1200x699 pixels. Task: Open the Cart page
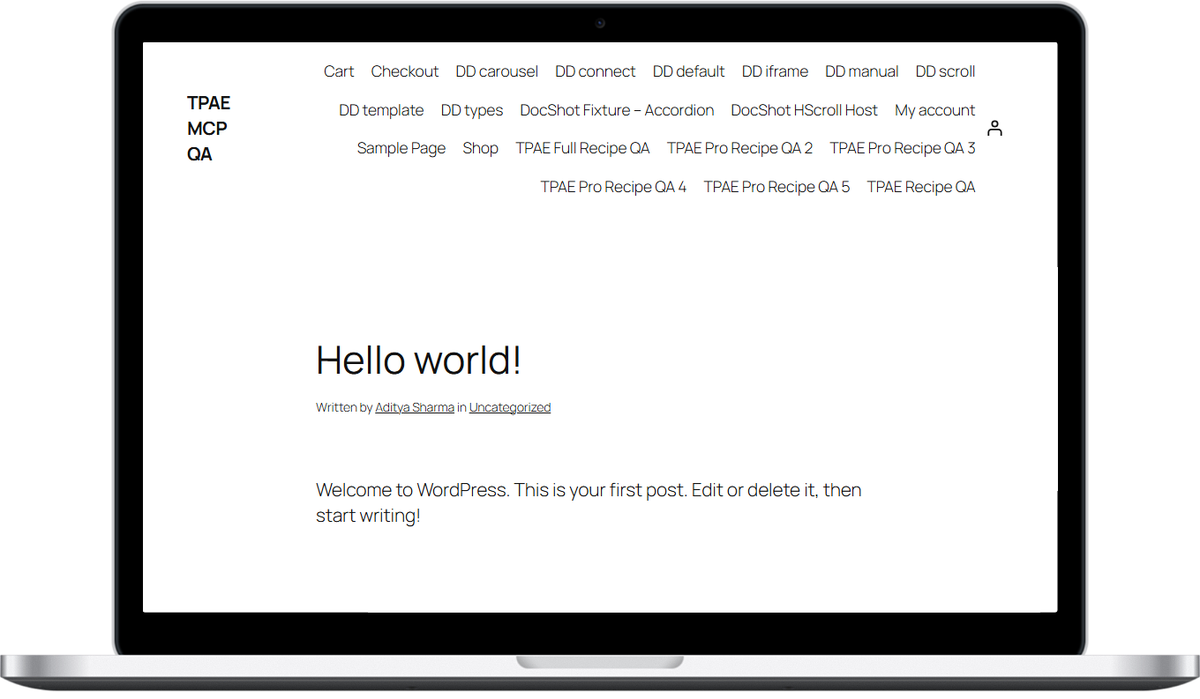[x=339, y=72]
